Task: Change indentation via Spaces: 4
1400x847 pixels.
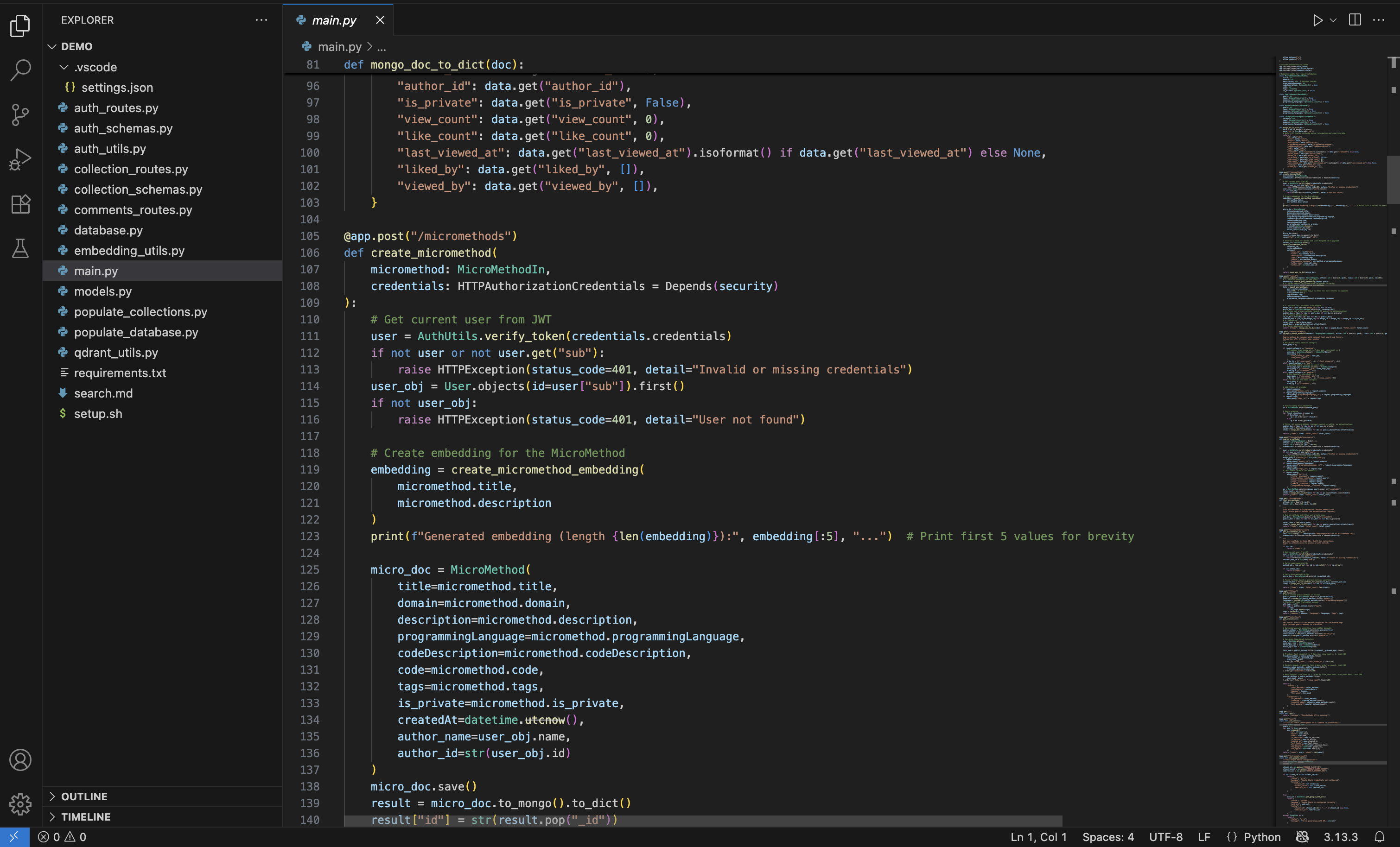Action: click(x=1107, y=837)
